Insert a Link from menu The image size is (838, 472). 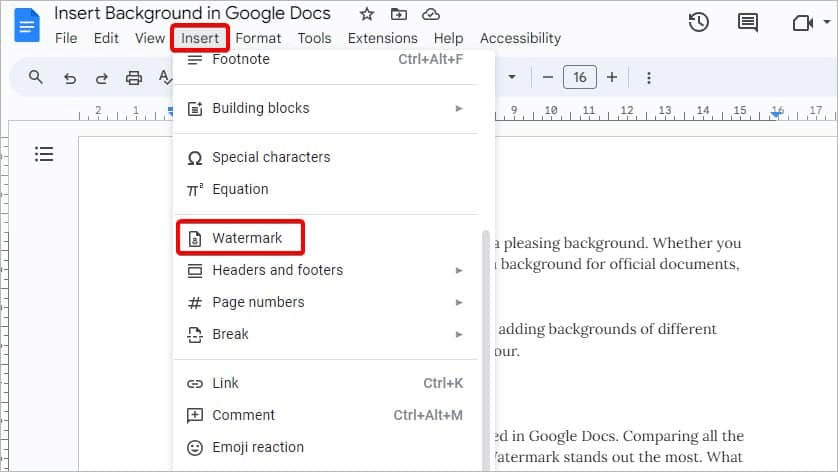tap(326, 384)
